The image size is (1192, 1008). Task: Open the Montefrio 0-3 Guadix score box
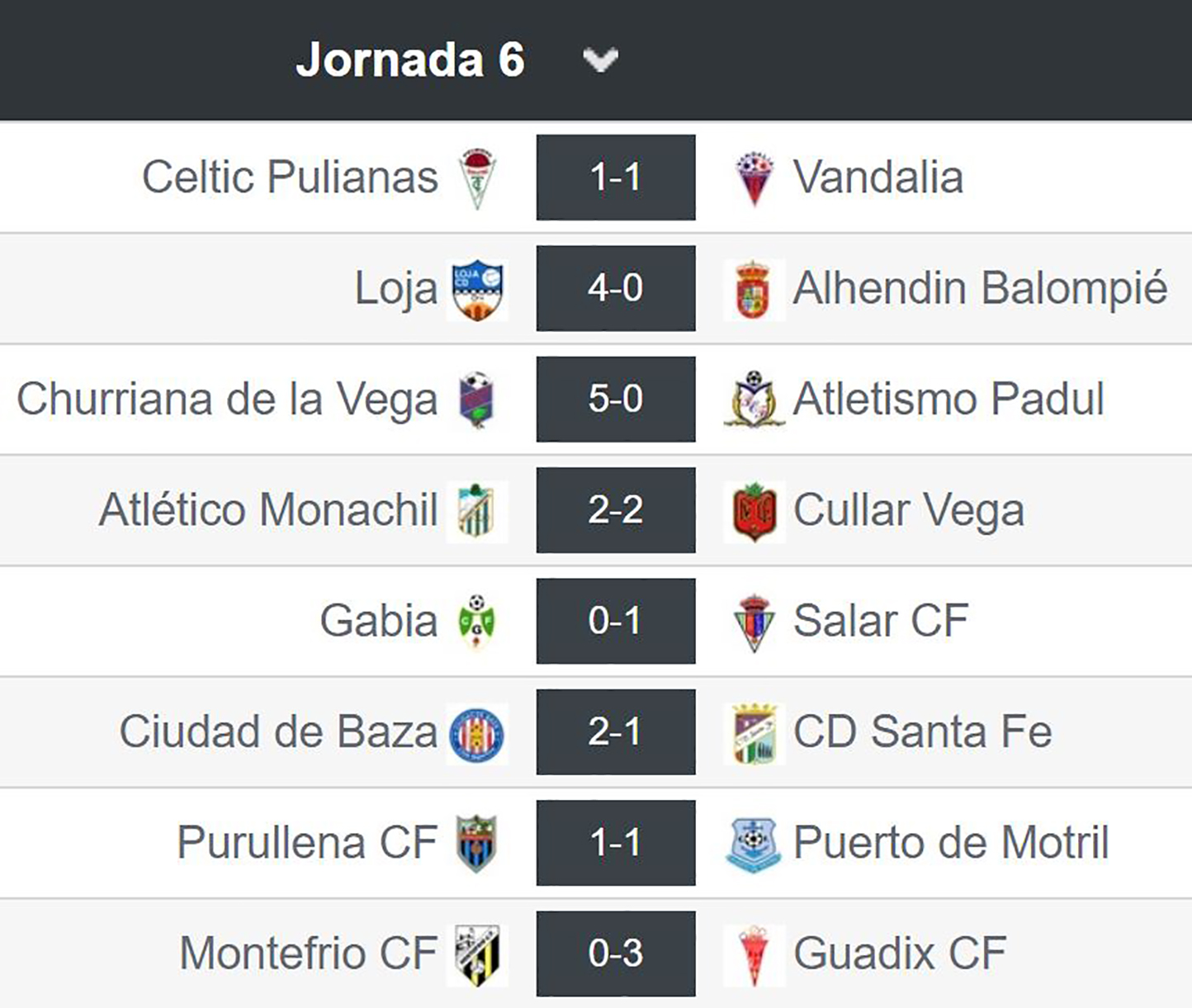(x=616, y=954)
